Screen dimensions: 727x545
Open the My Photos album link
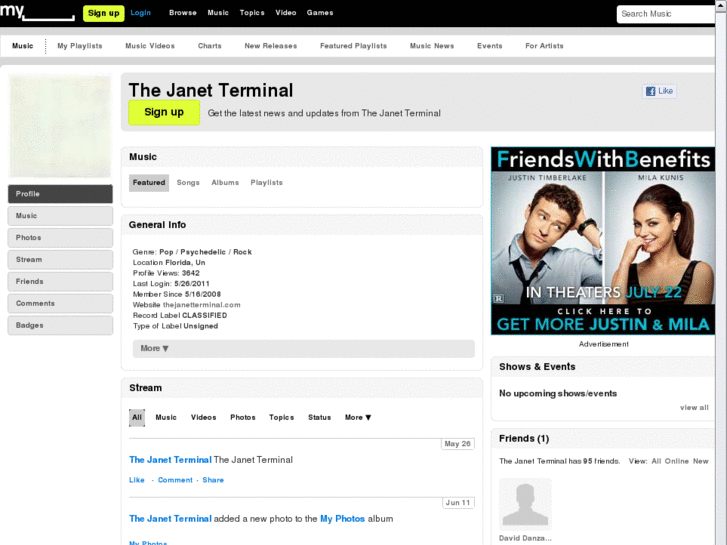pyautogui.click(x=343, y=519)
